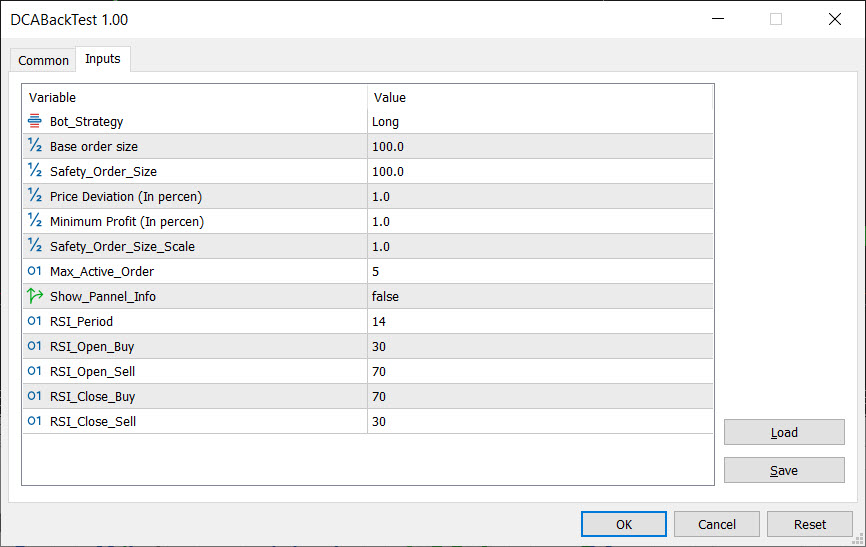866x547 pixels.
Task: Click the integer icon beside Max_Active_Order
Action: [34, 271]
